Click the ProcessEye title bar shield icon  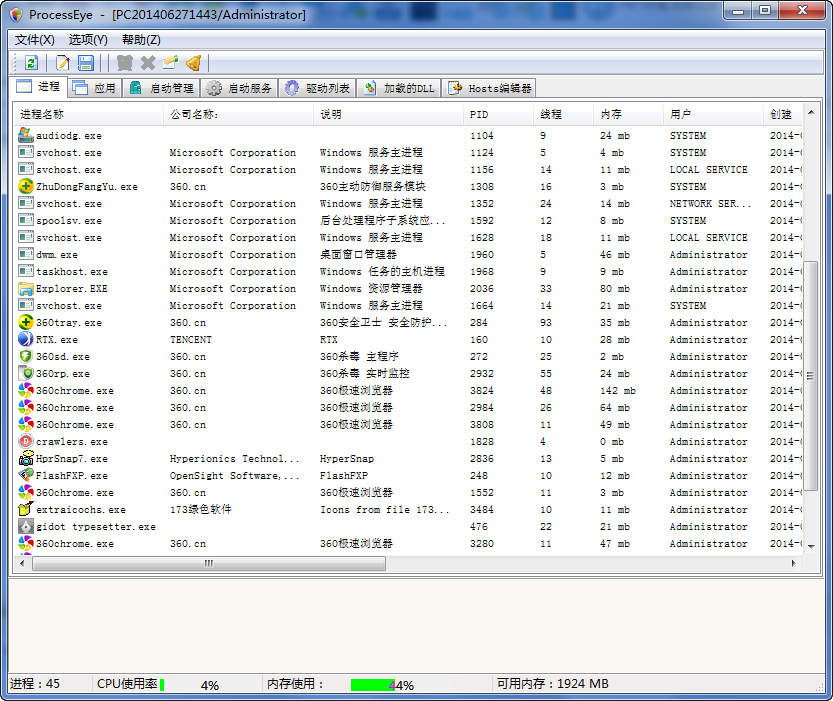(x=16, y=14)
